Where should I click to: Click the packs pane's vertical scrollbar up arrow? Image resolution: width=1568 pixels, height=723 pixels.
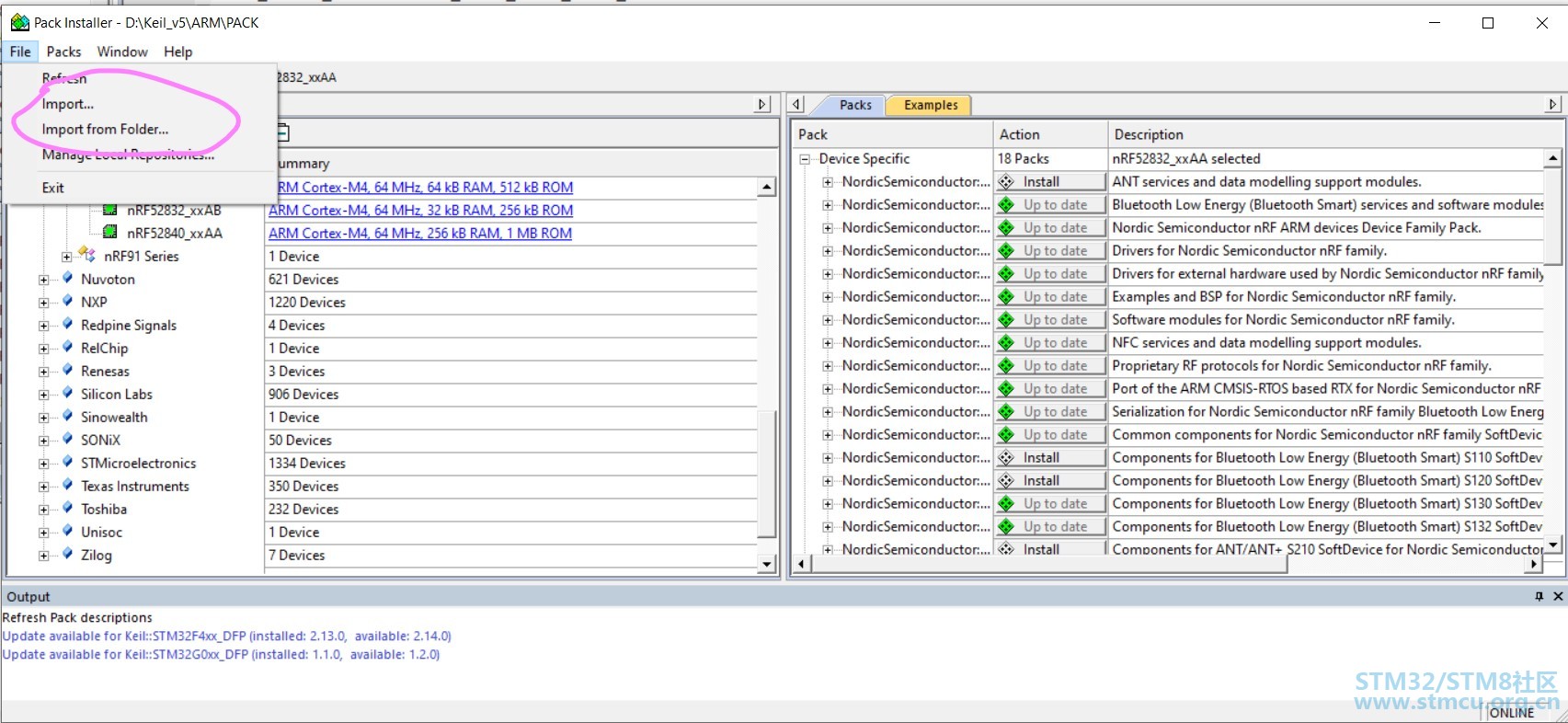(x=1553, y=158)
